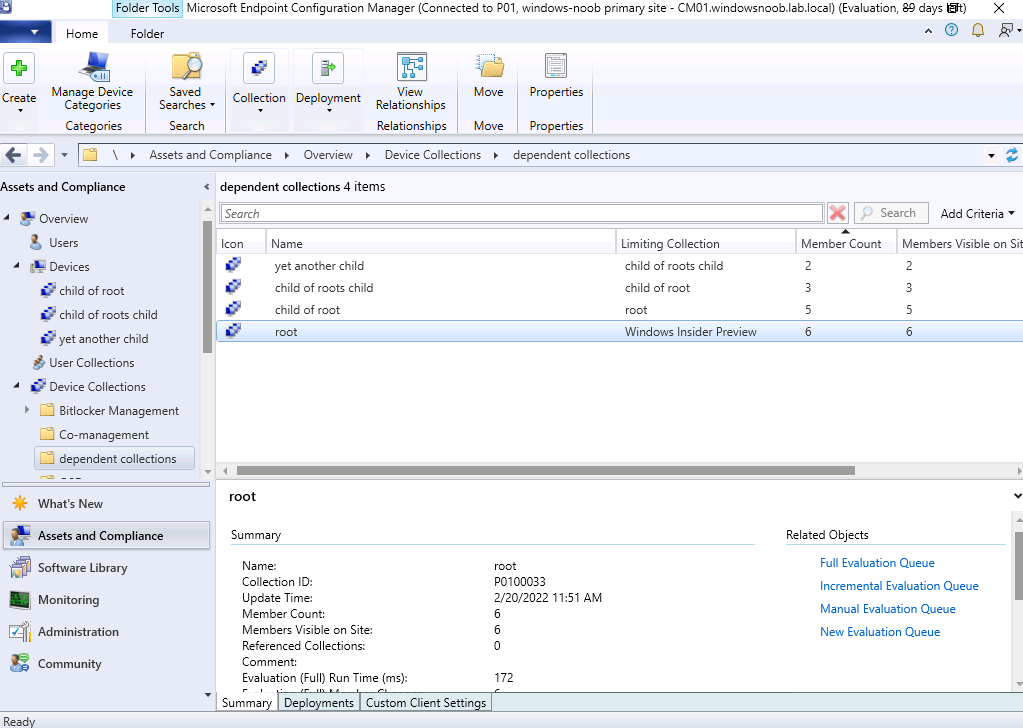Switch to the Folder ribbon tab
This screenshot has height=728, width=1023.
pos(147,33)
